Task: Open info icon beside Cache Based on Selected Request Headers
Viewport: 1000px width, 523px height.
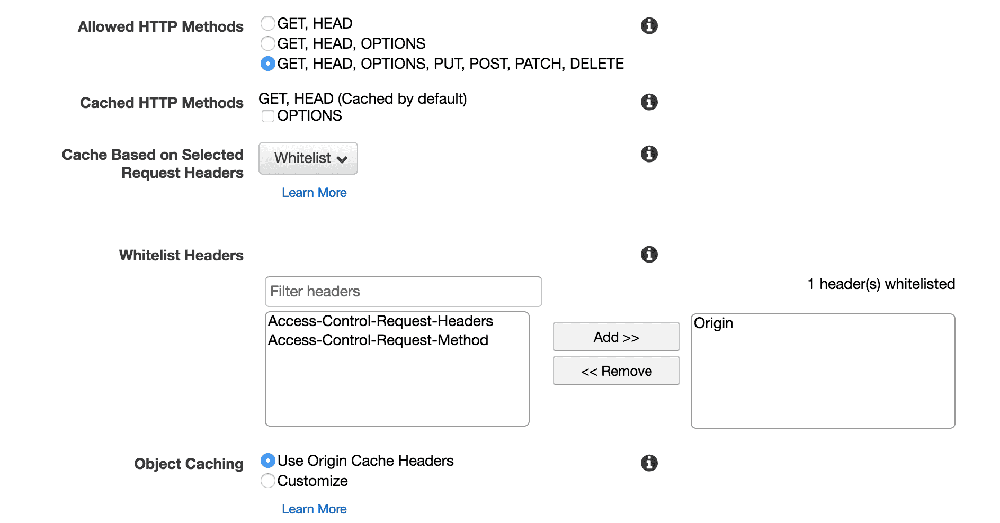Action: [x=649, y=154]
